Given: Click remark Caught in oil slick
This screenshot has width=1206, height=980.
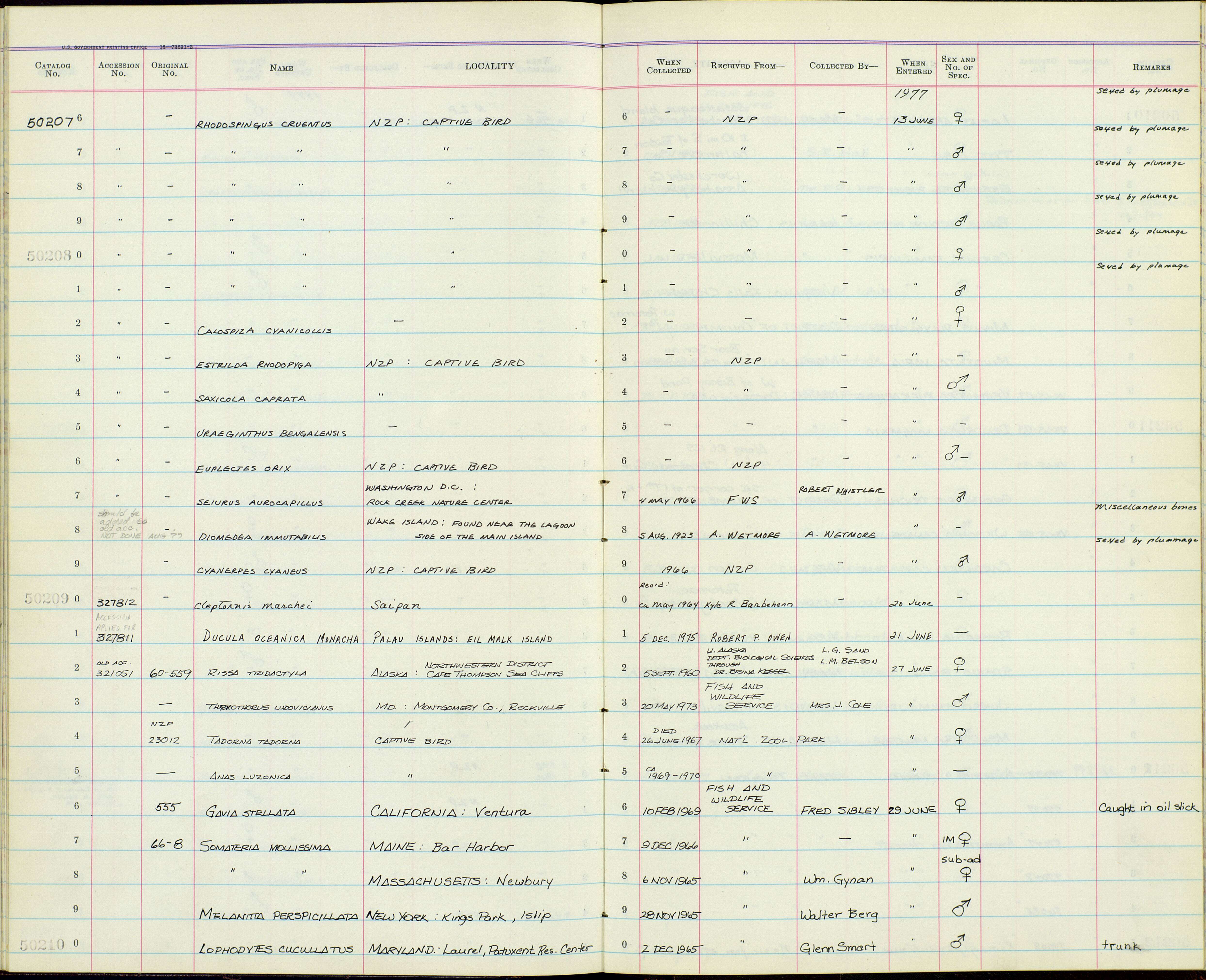Looking at the screenshot, I should pyautogui.click(x=1148, y=808).
